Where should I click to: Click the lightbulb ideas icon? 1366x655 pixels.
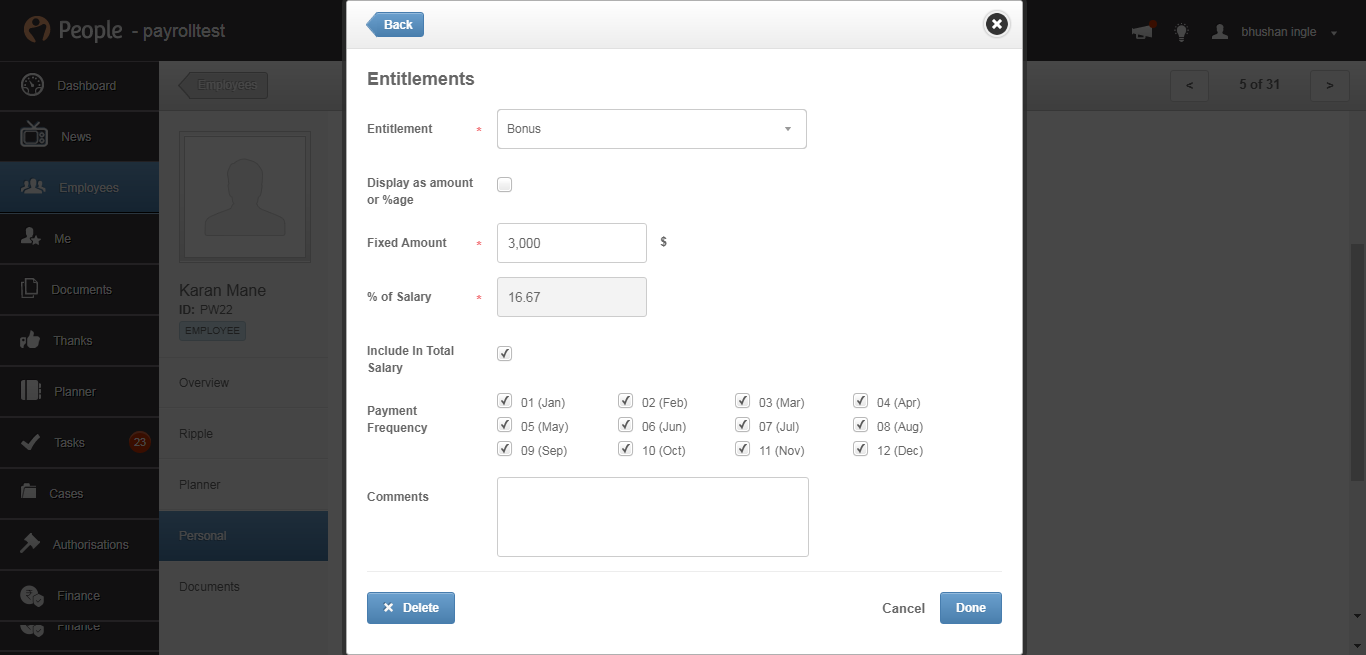1181,32
